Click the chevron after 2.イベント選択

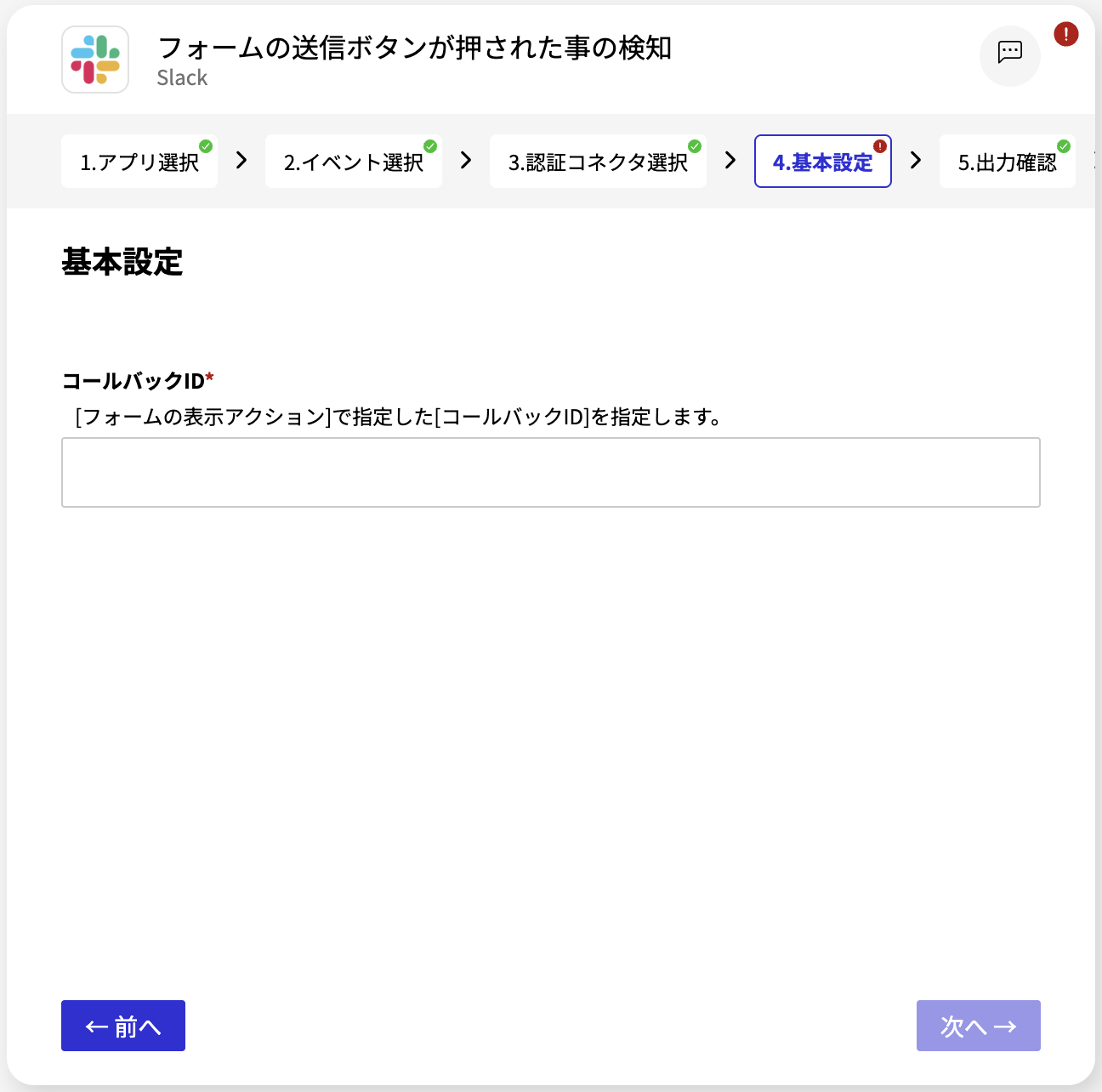coord(466,160)
